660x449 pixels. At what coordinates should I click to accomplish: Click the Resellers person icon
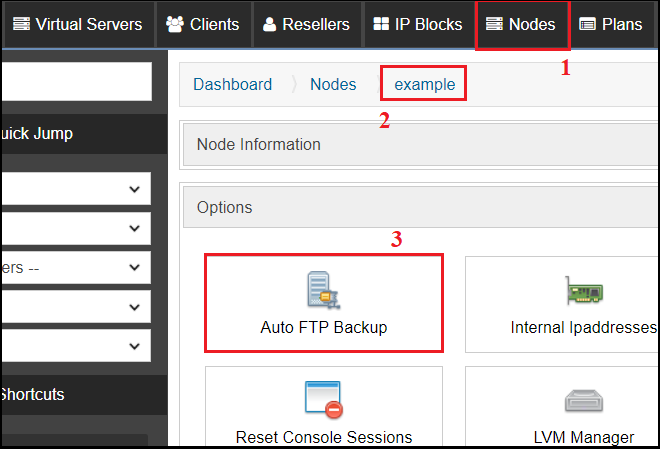pos(269,24)
